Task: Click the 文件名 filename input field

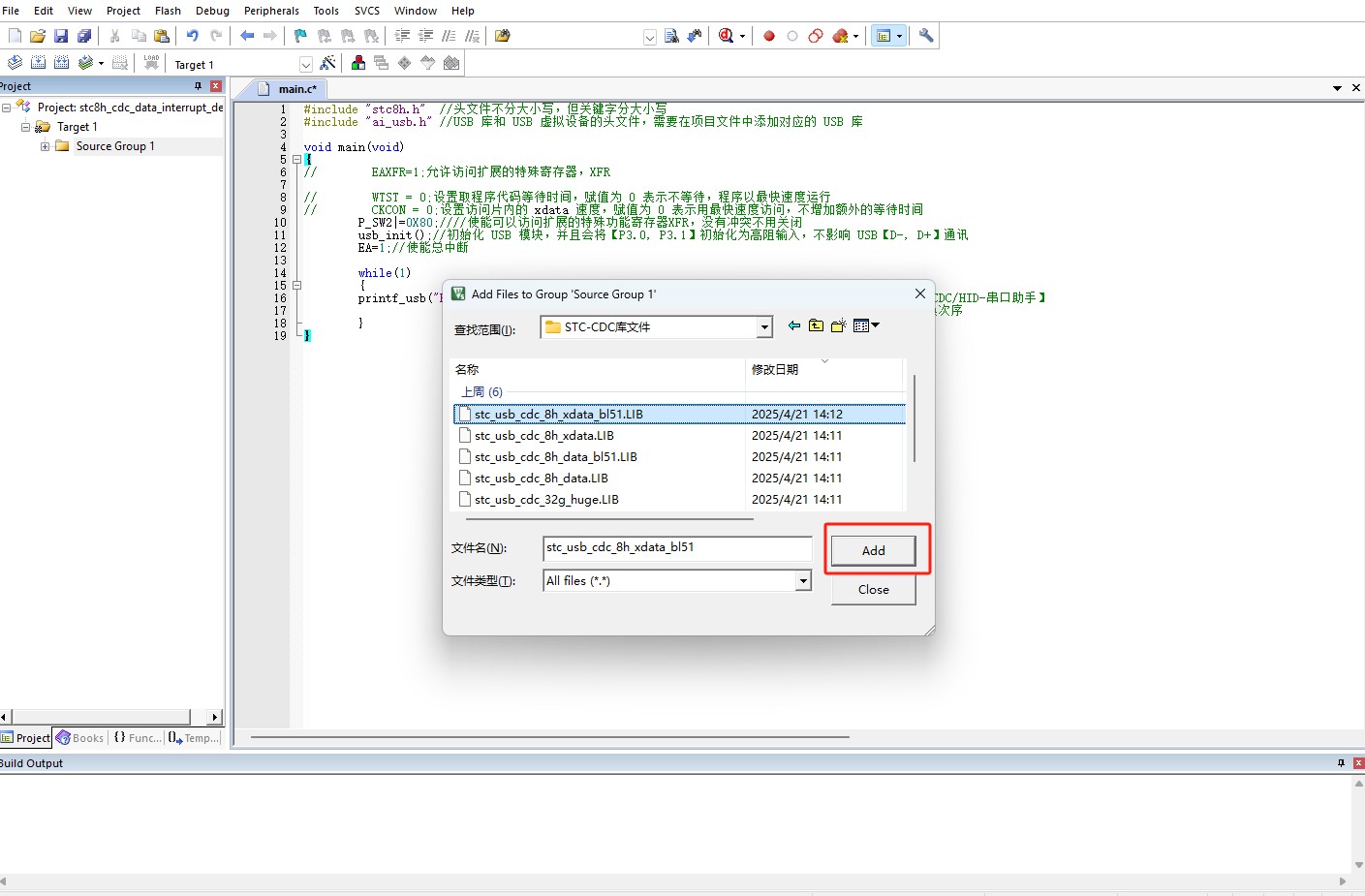Action: pyautogui.click(x=677, y=548)
